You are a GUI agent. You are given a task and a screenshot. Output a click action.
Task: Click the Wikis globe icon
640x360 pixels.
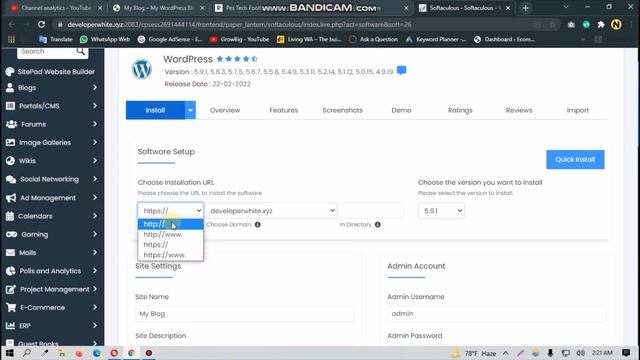tap(10, 161)
